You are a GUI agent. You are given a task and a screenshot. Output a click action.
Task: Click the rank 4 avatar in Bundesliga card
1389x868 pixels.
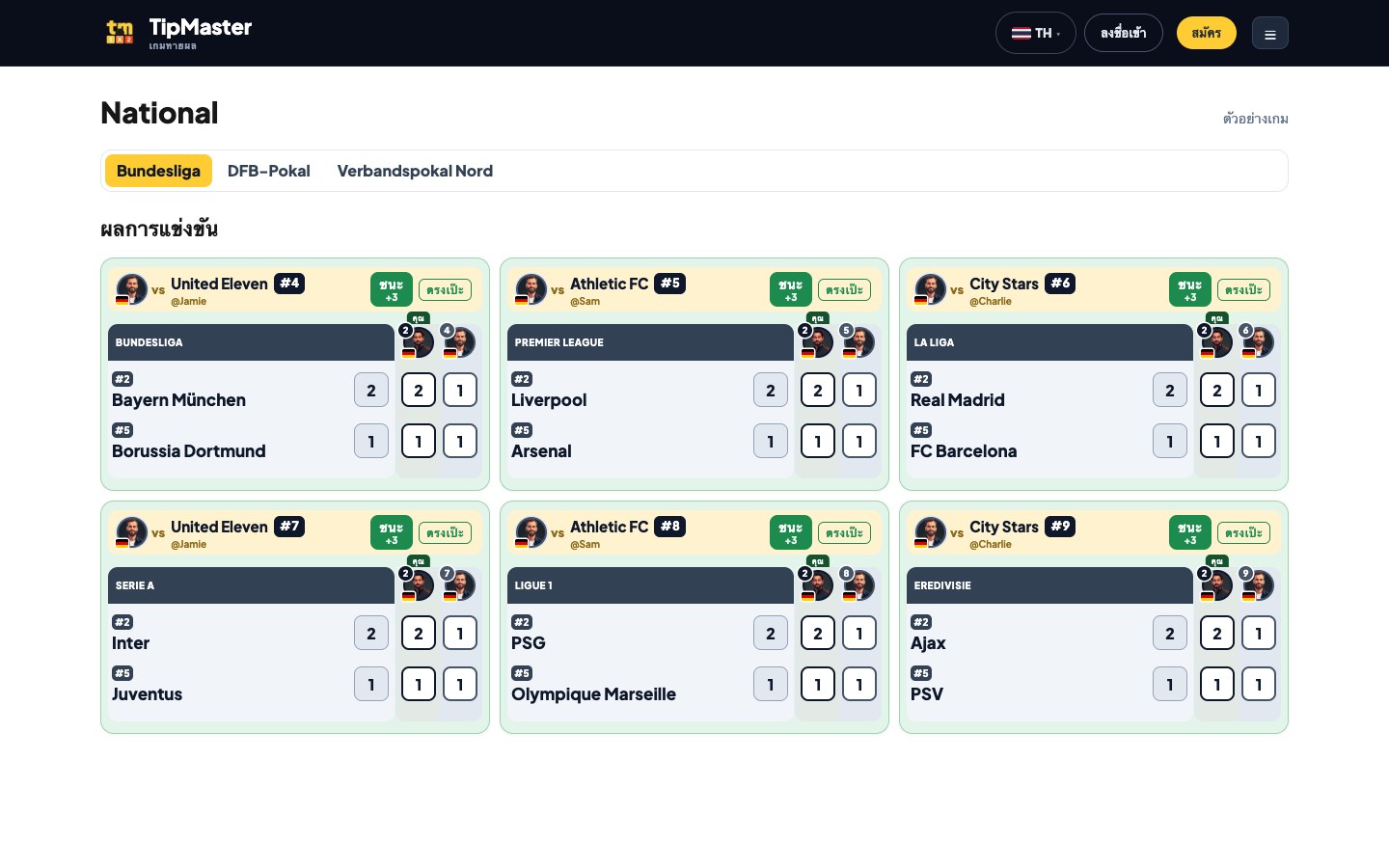click(459, 341)
